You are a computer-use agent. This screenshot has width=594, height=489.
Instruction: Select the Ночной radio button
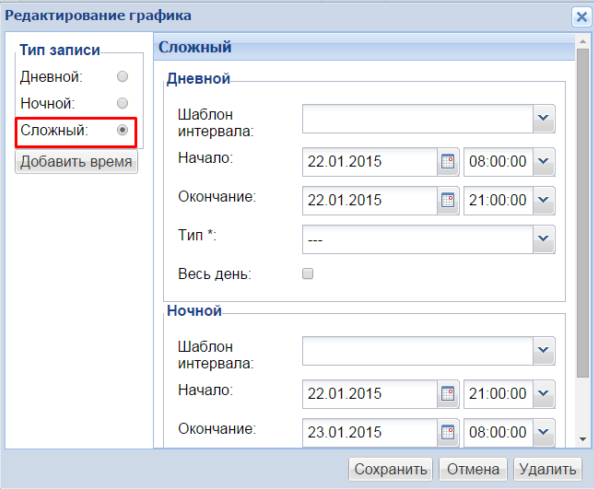[x=122, y=103]
